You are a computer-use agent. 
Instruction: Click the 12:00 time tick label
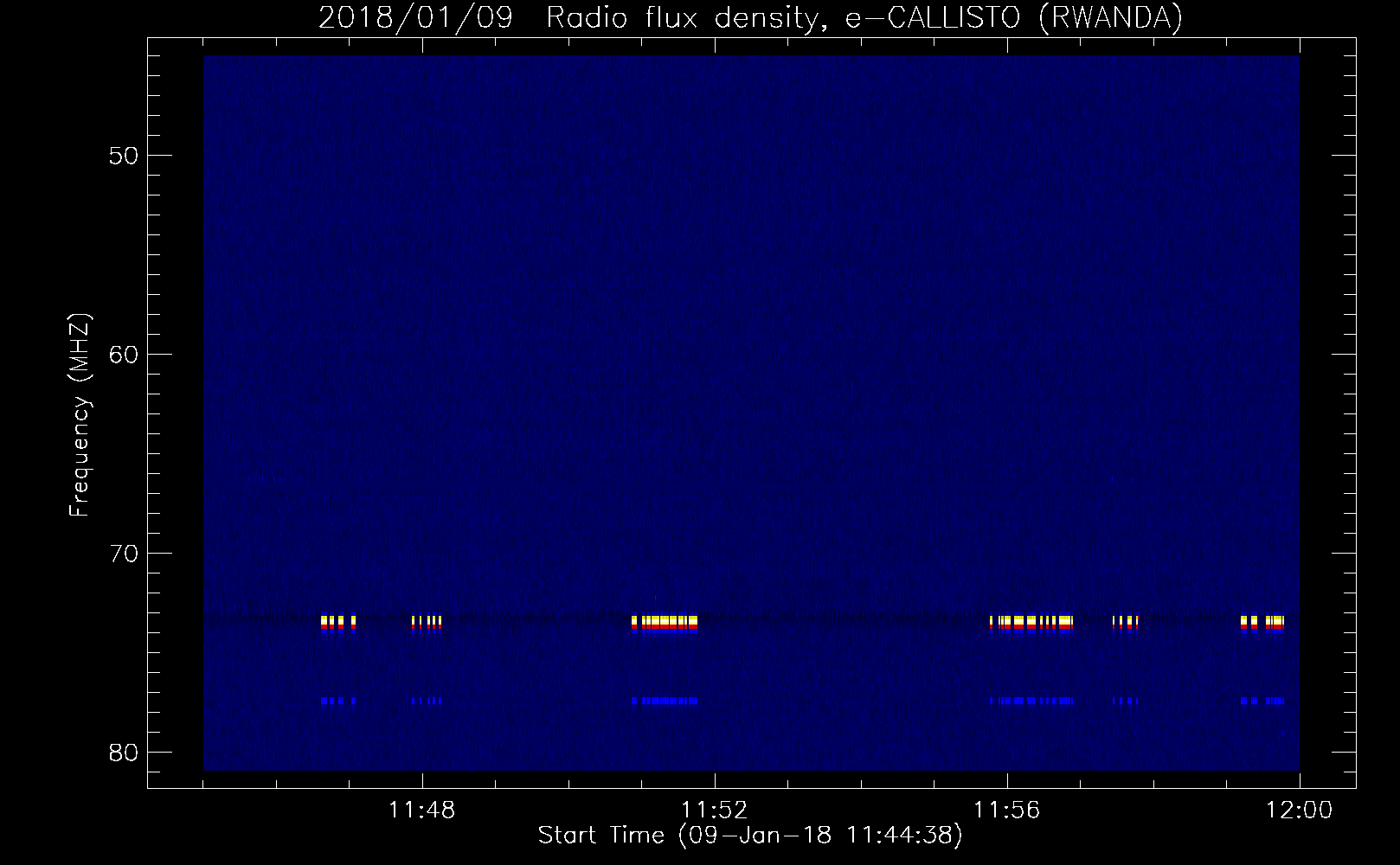click(x=1300, y=811)
